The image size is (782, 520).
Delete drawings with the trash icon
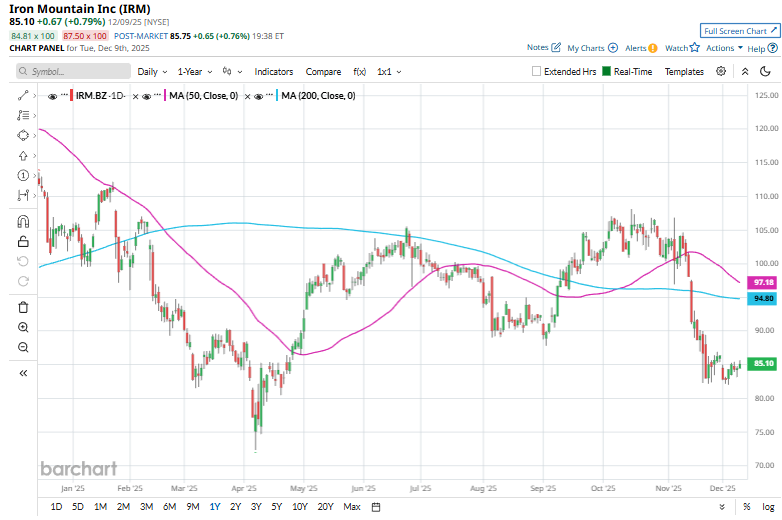(22, 307)
